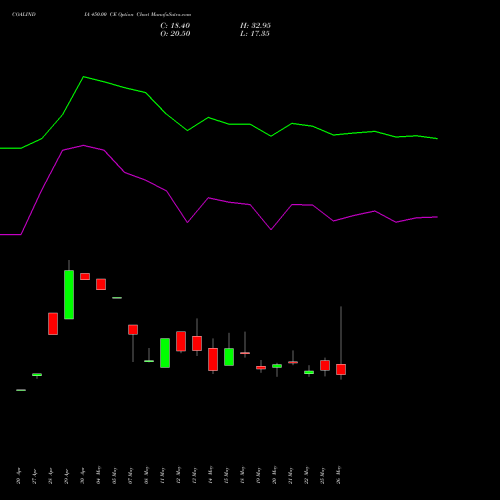Click the green indicator line's peak
Screen dimensions: 500x500
(x=83, y=77)
